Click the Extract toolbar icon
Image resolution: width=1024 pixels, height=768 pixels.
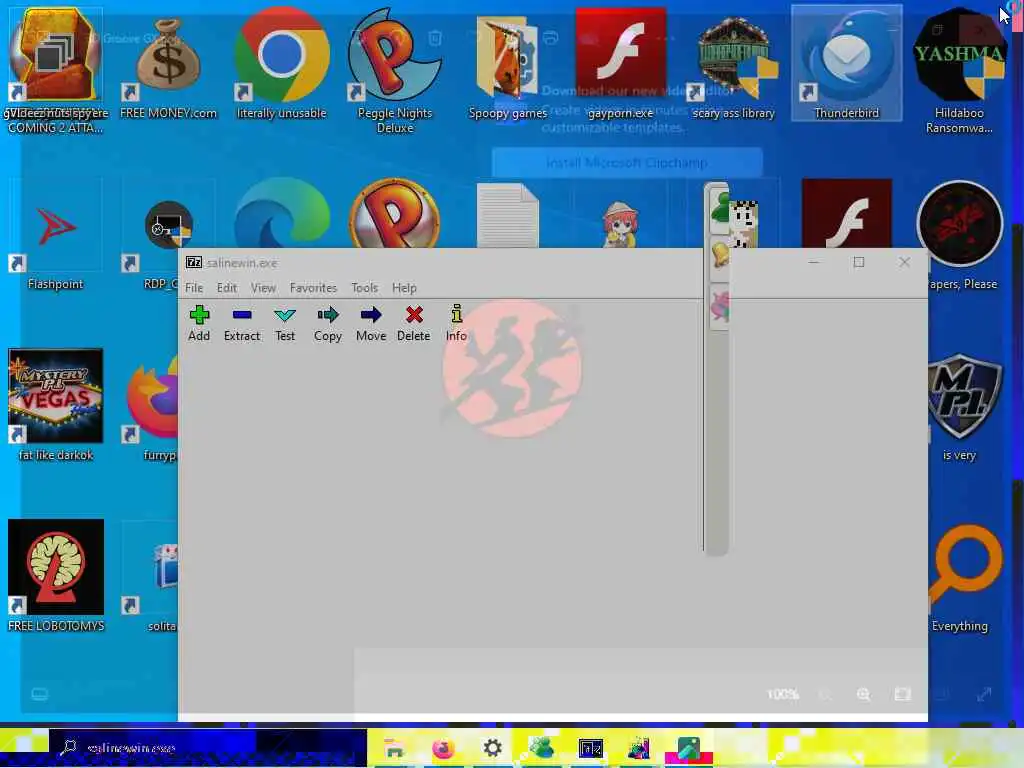(x=242, y=324)
